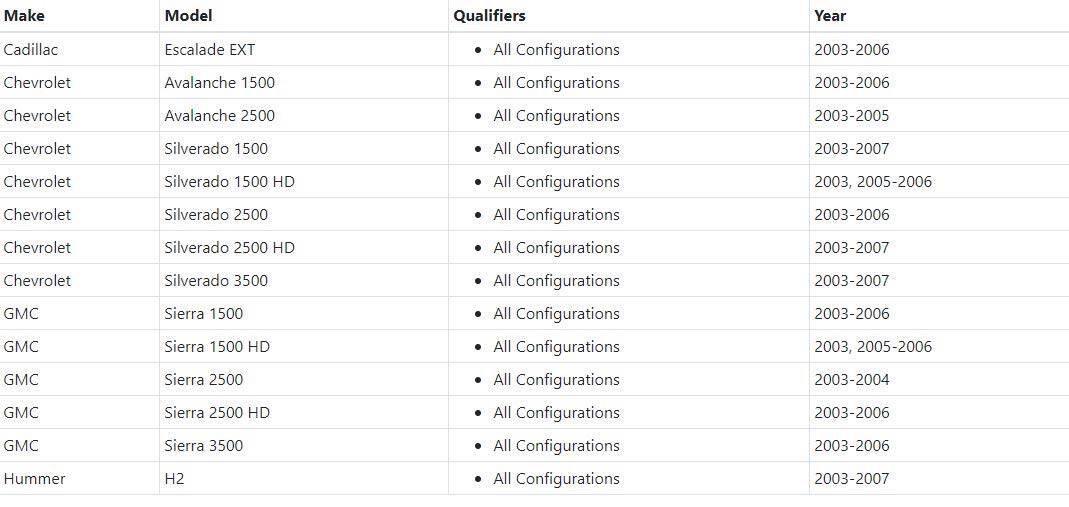Click the Qualifiers column header

point(489,16)
